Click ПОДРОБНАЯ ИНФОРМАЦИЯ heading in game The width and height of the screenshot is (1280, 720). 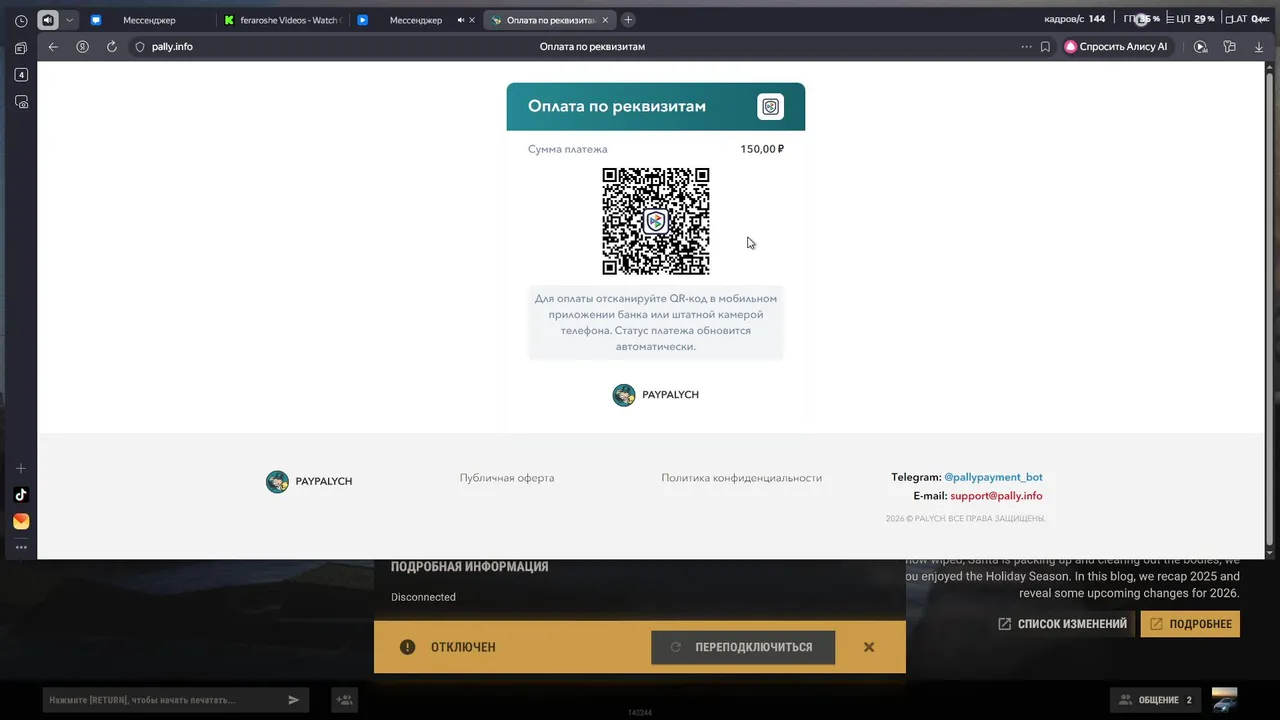(469, 567)
